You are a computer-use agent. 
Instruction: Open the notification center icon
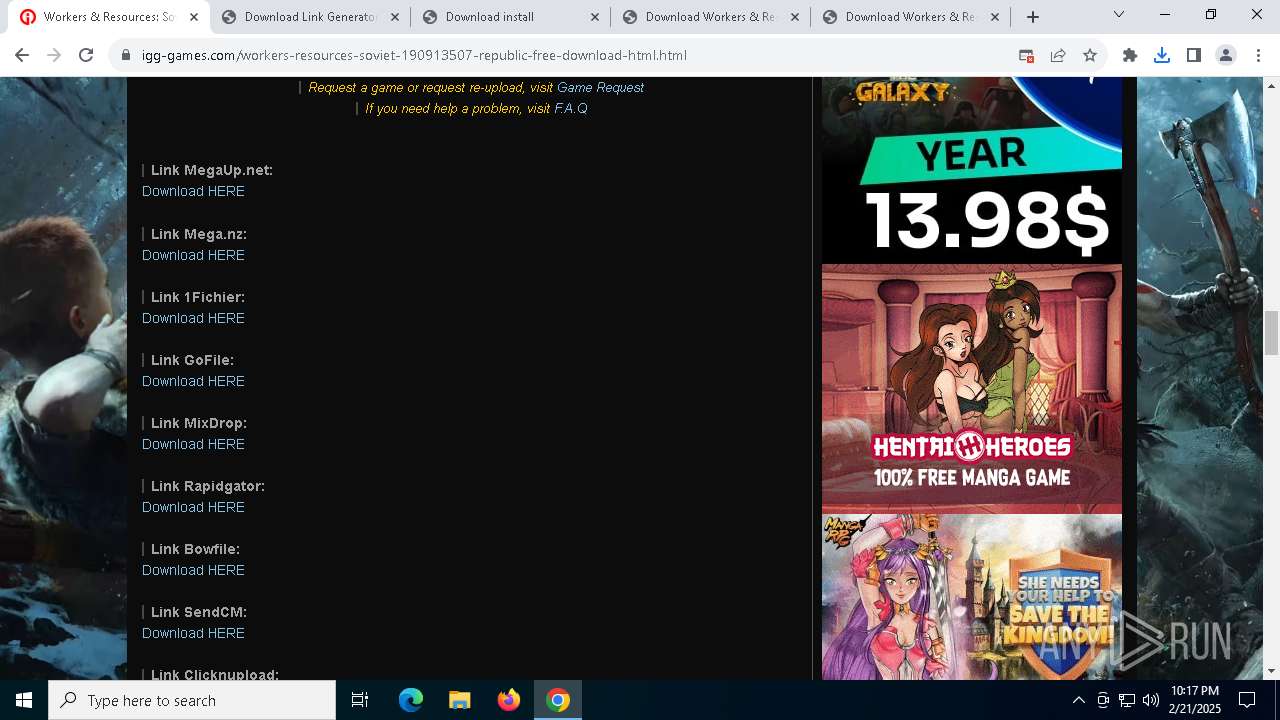(1247, 700)
